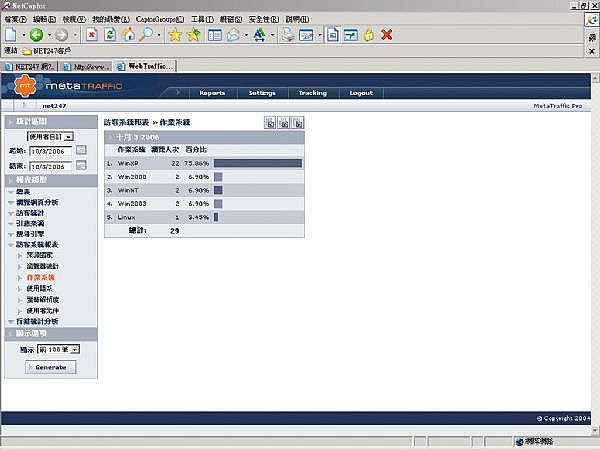Click the red X toolbar icon
Screen dimensions: 600x450
(x=386, y=35)
